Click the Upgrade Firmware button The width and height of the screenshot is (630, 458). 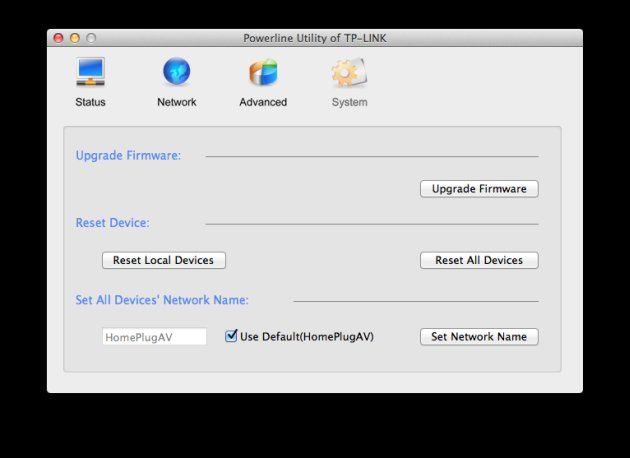tap(479, 189)
